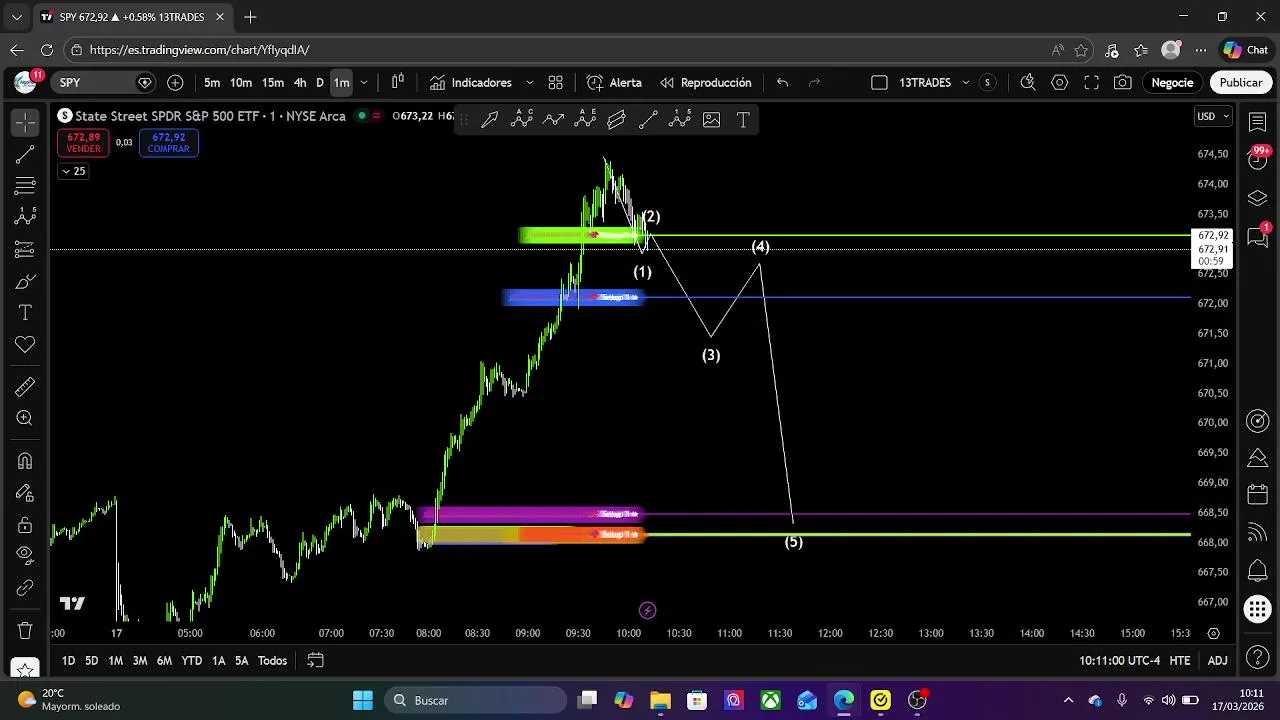Select the text T tool in floating toolbar
Viewport: 1280px width, 720px height.
click(743, 120)
